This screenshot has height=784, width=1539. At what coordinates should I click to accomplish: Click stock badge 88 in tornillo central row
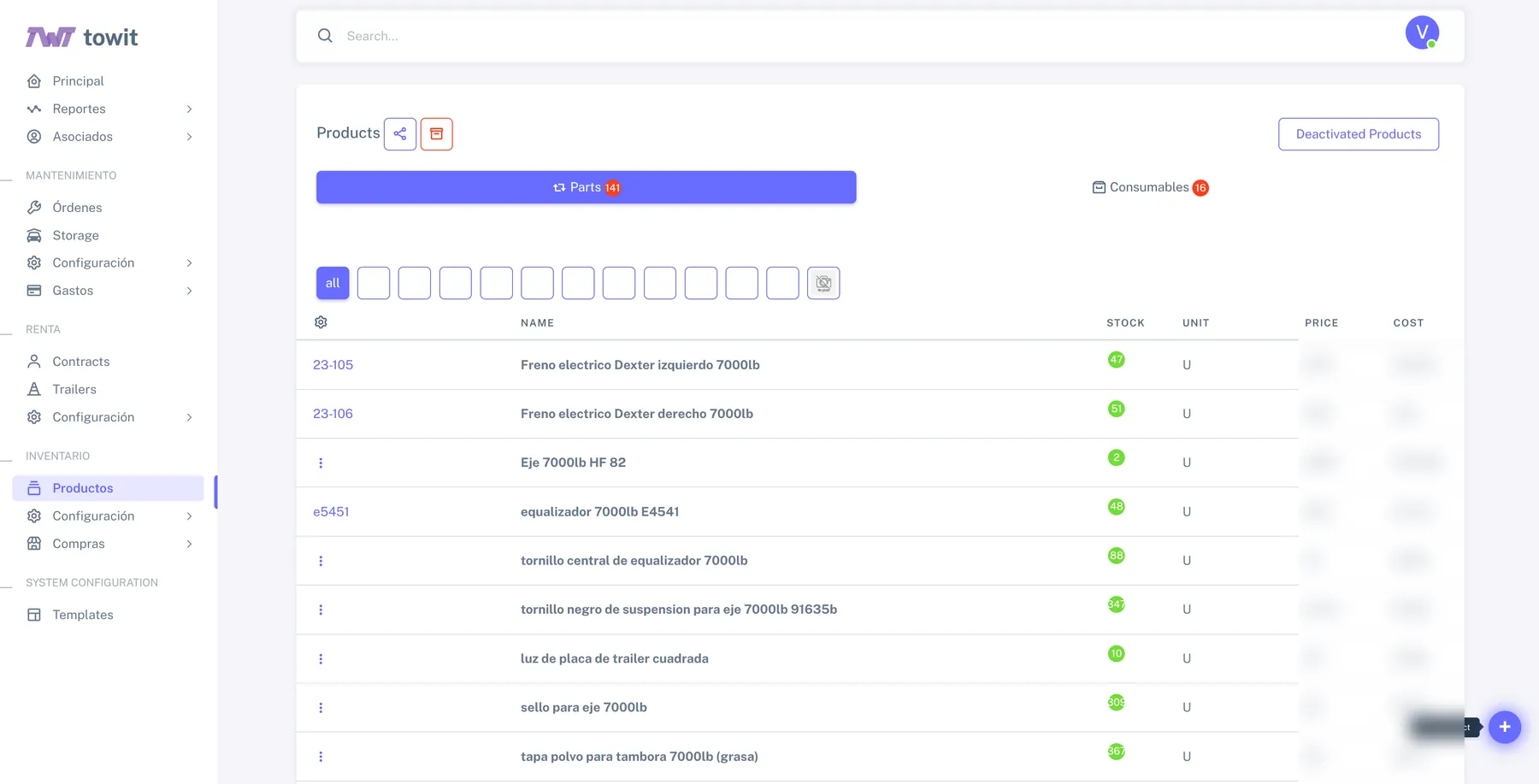(1116, 556)
